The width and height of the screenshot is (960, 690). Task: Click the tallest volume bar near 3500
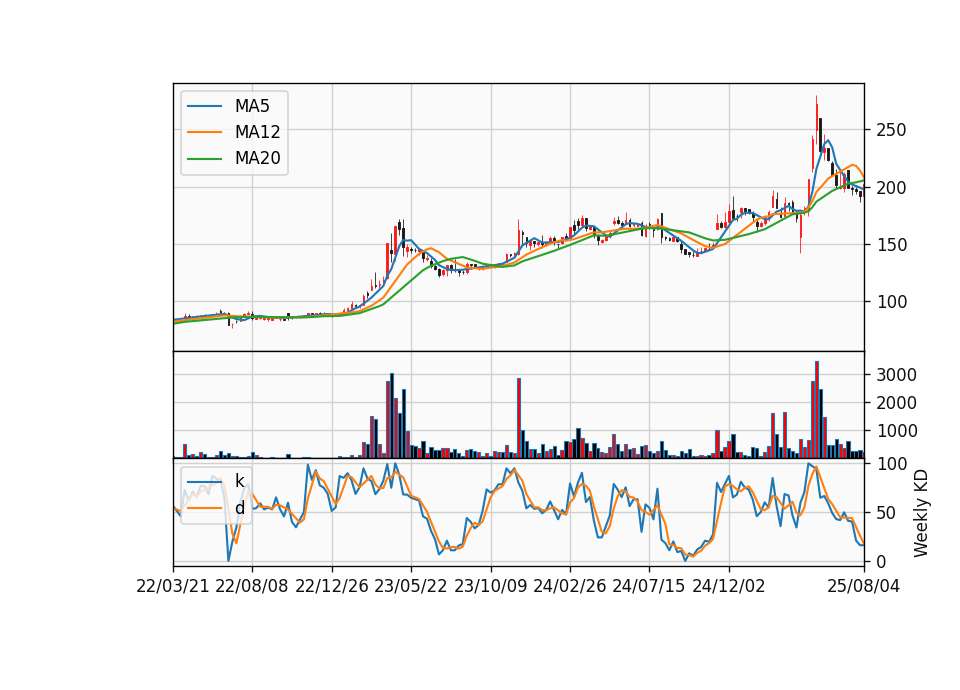(x=817, y=410)
